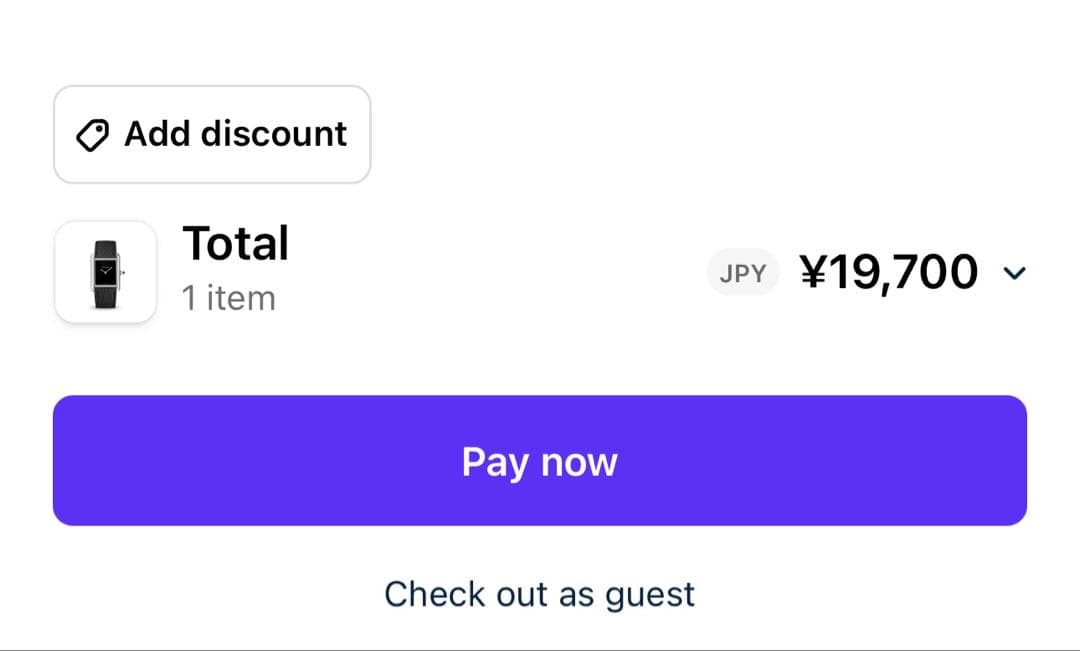The image size is (1080, 651).
Task: Click the discount tag icon
Action: pyautogui.click(x=93, y=135)
